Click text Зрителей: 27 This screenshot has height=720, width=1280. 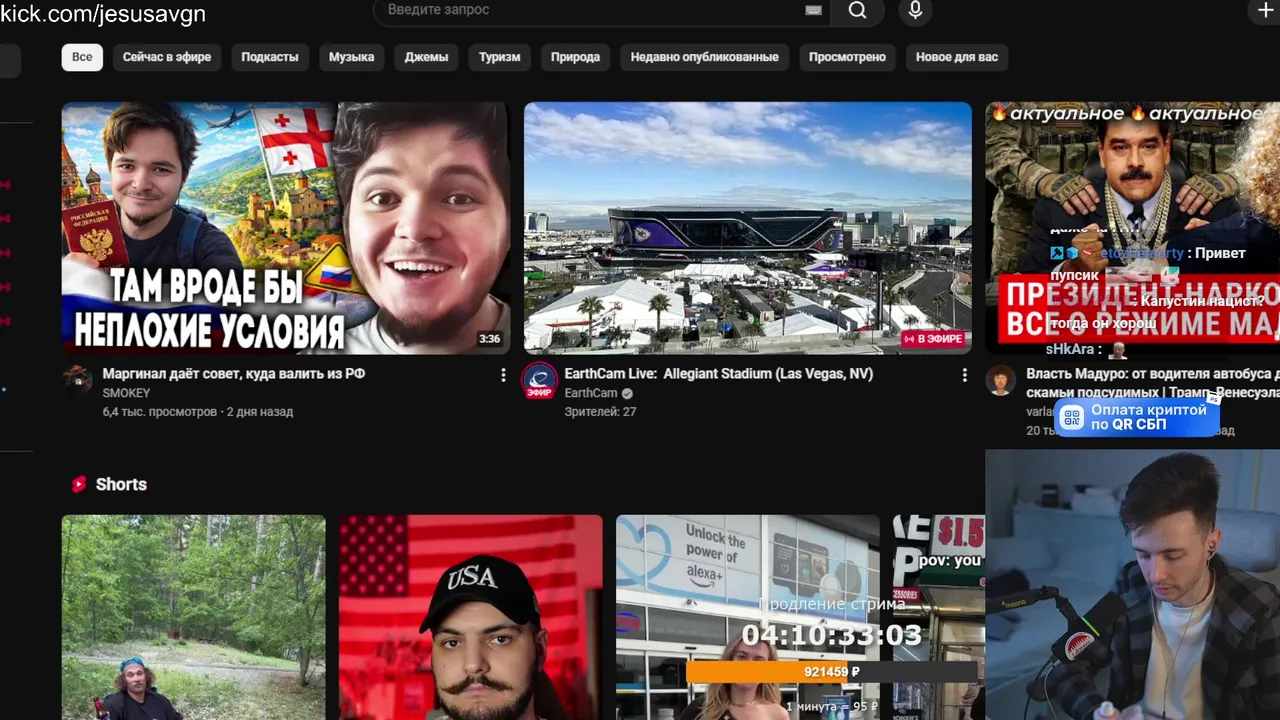click(x=600, y=411)
